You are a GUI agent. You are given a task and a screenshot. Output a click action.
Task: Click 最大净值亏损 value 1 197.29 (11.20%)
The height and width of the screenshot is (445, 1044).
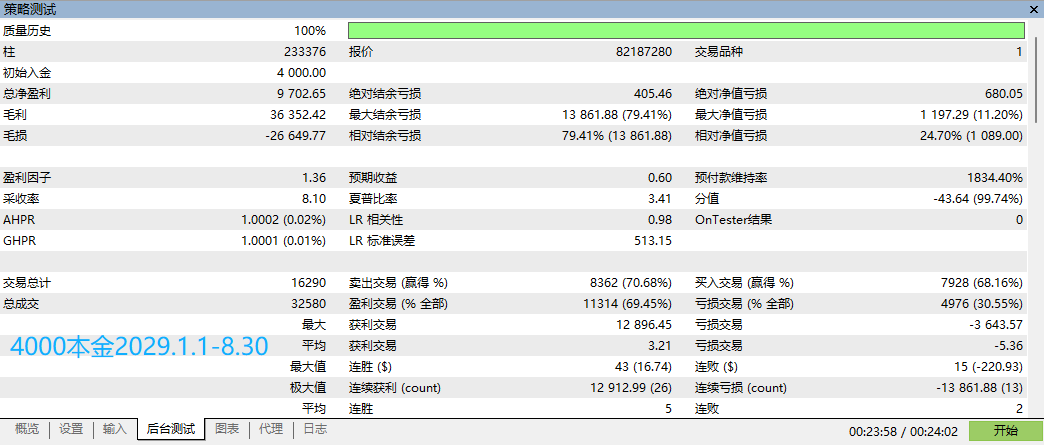(971, 115)
